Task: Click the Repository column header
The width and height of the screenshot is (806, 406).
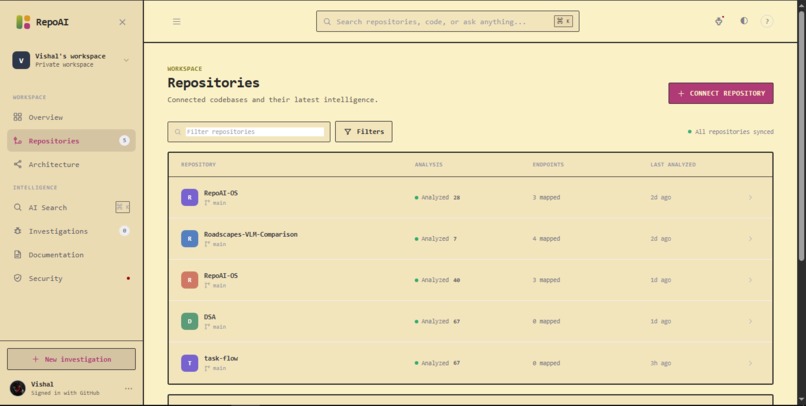Action: (x=198, y=164)
